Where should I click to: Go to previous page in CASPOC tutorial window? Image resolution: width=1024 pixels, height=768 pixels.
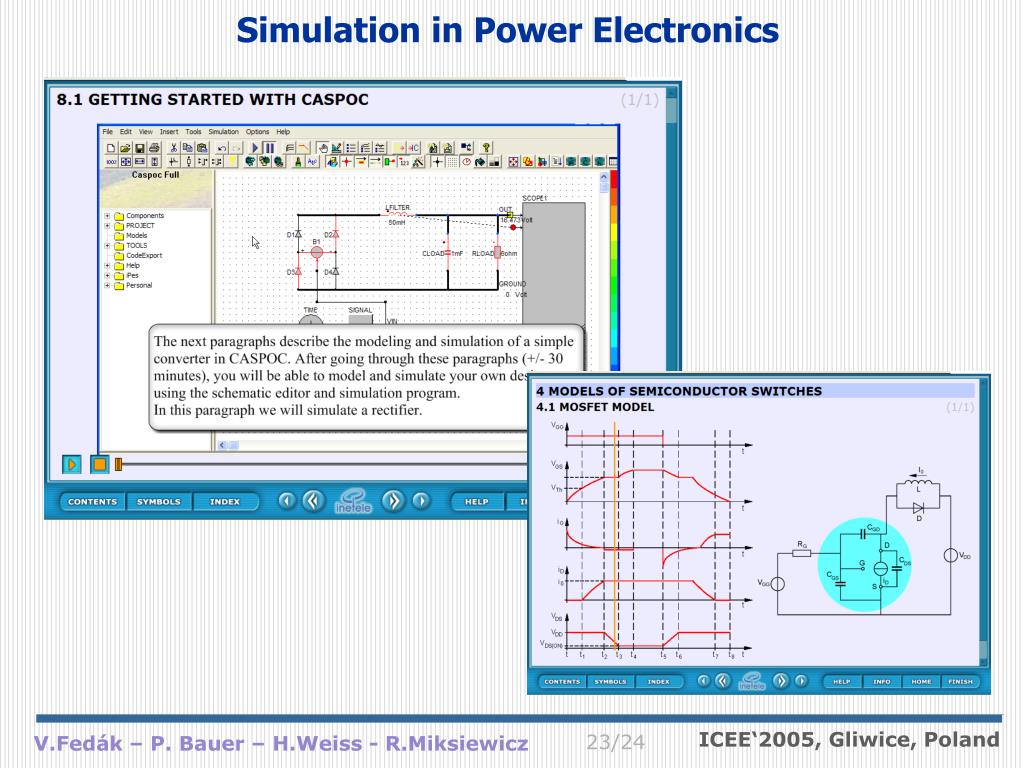click(x=313, y=501)
